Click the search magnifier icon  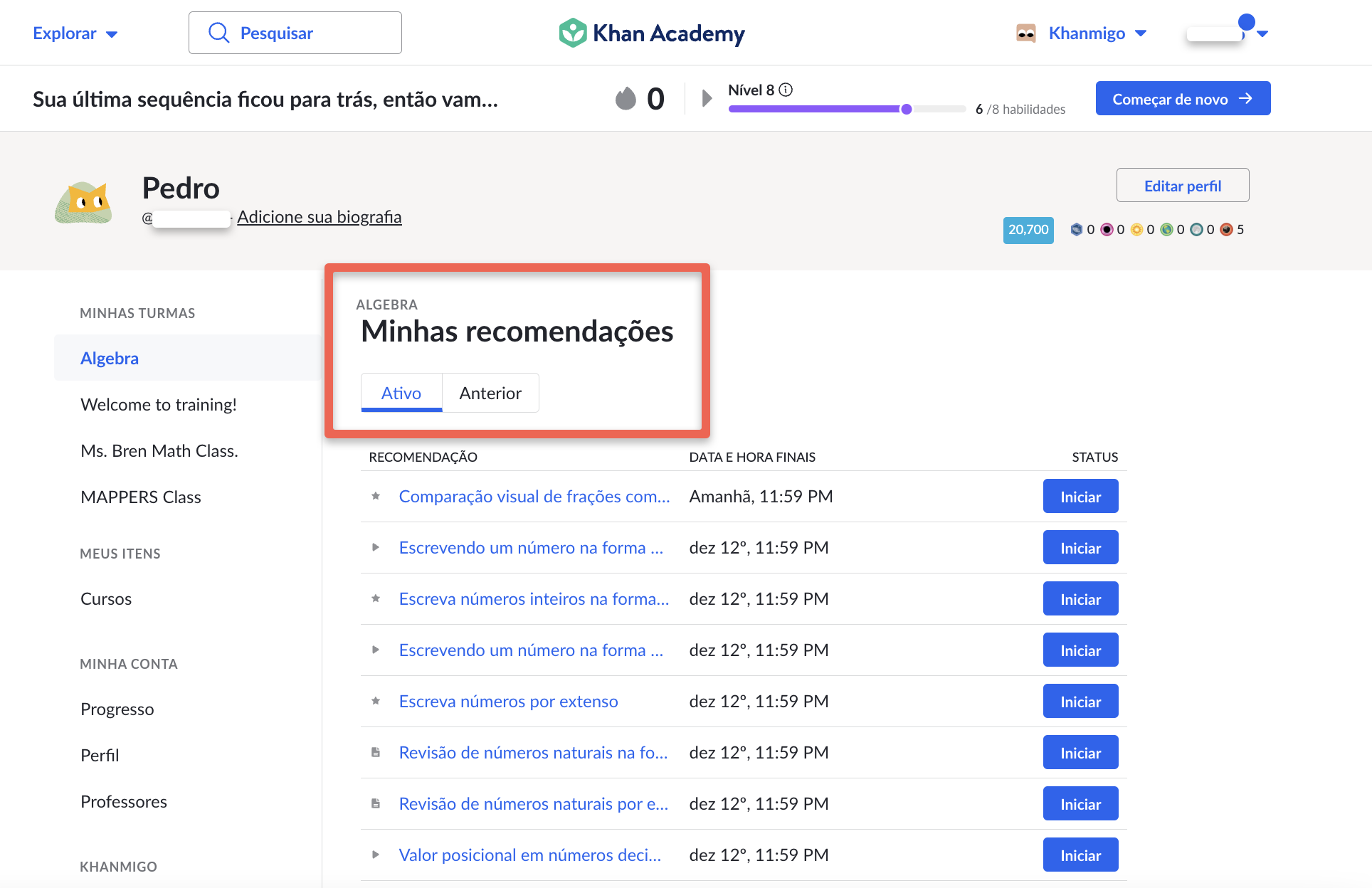tap(218, 33)
